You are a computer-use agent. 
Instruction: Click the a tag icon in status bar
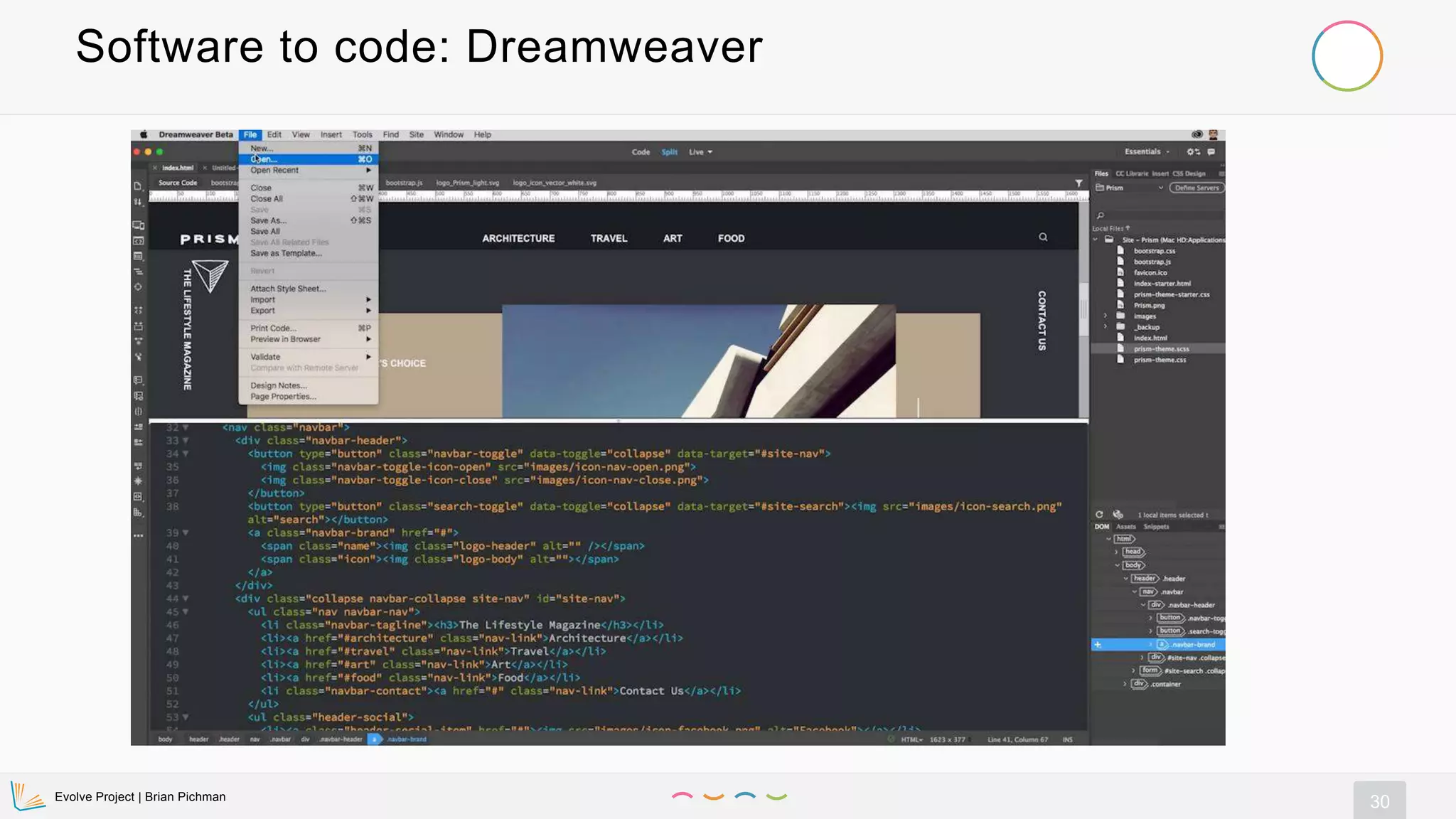pyautogui.click(x=375, y=739)
